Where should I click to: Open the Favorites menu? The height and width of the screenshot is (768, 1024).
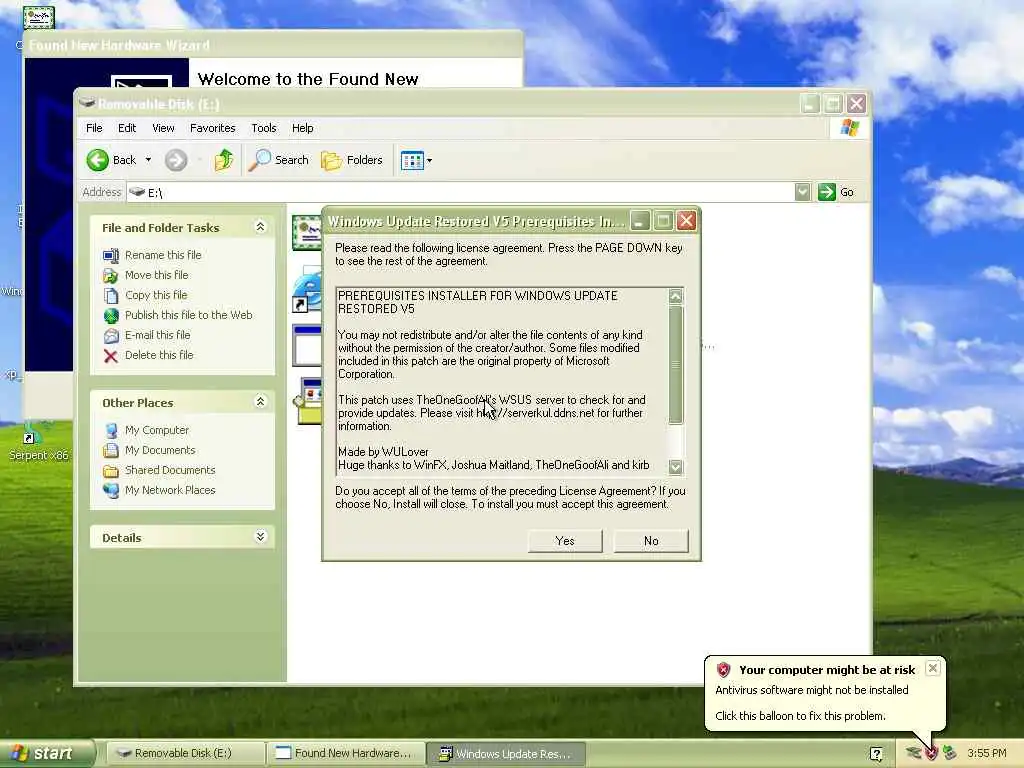[x=213, y=128]
